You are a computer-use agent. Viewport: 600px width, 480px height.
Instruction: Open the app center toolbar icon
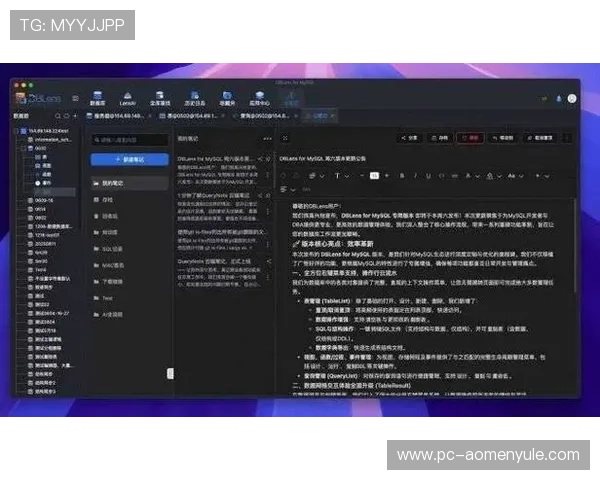259,98
